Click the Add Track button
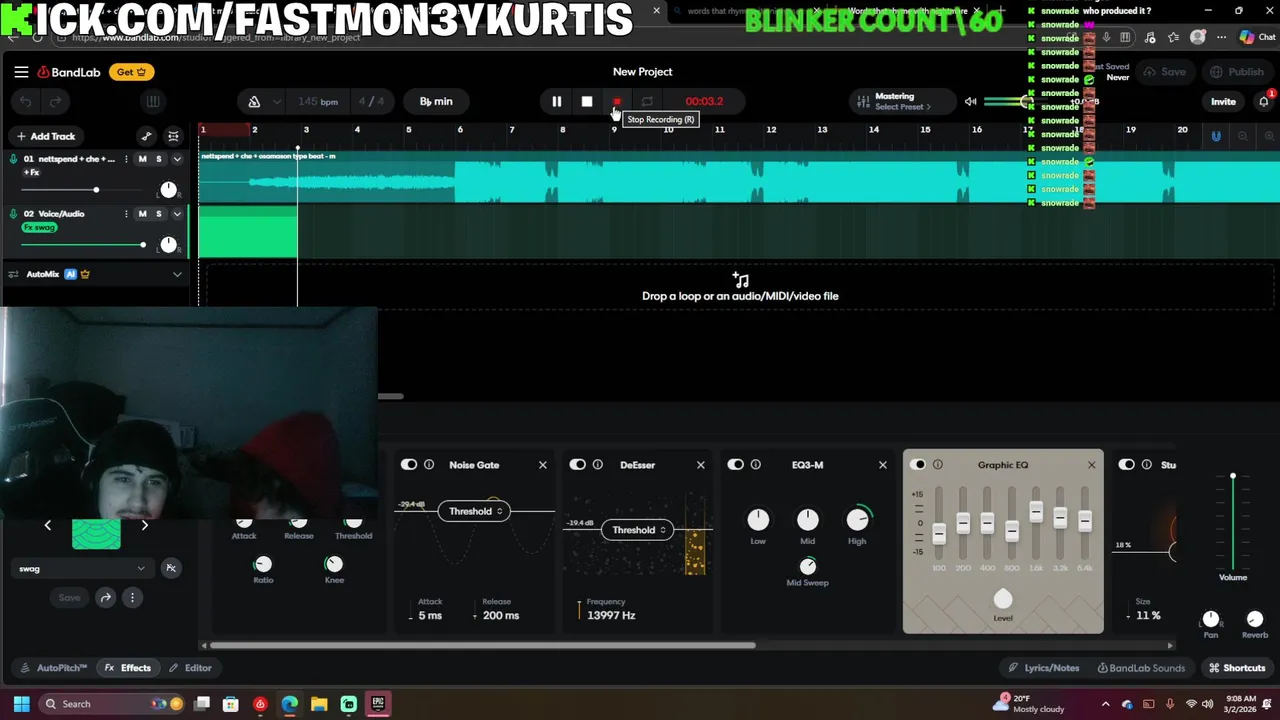Image resolution: width=1280 pixels, height=720 pixels. pyautogui.click(x=45, y=136)
